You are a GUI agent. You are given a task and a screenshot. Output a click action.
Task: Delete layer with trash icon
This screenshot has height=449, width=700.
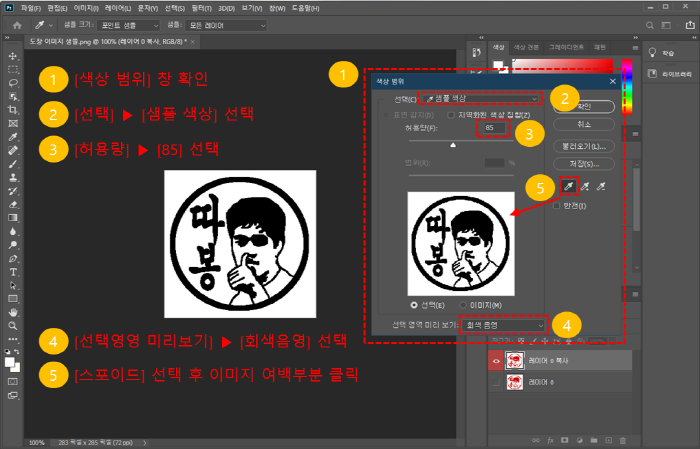(x=623, y=441)
